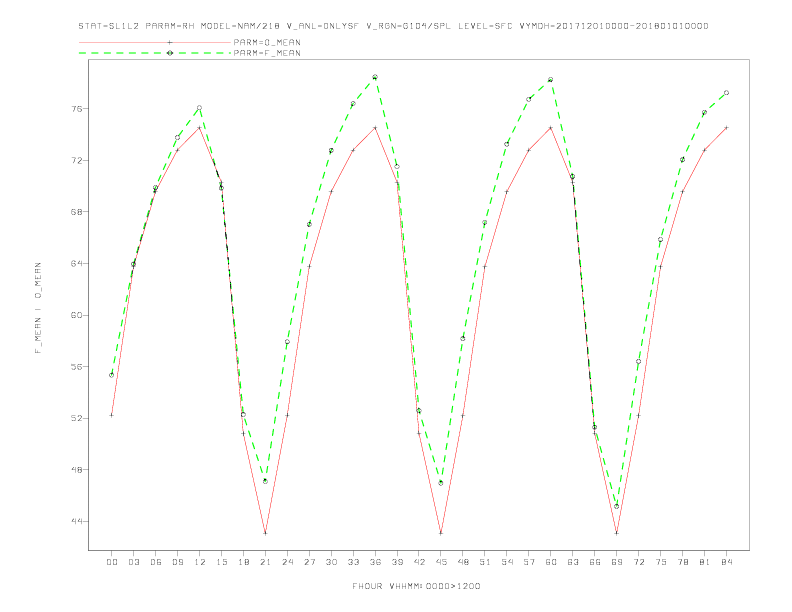Image resolution: width=792 pixels, height=612 pixels.
Task: Click x-axis tick label 09
Action: coord(177,562)
